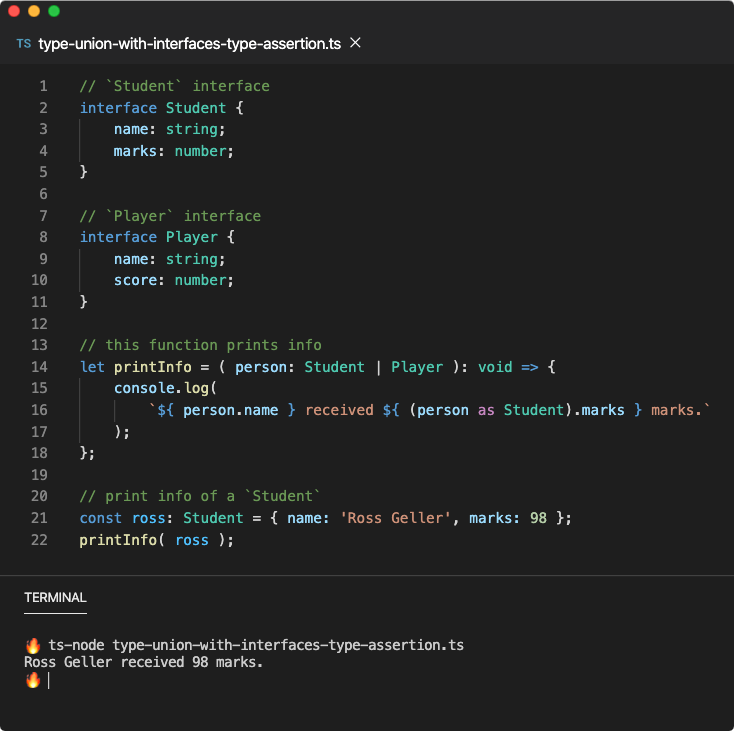Click the 'print info of a `Student`' comment

(200, 496)
